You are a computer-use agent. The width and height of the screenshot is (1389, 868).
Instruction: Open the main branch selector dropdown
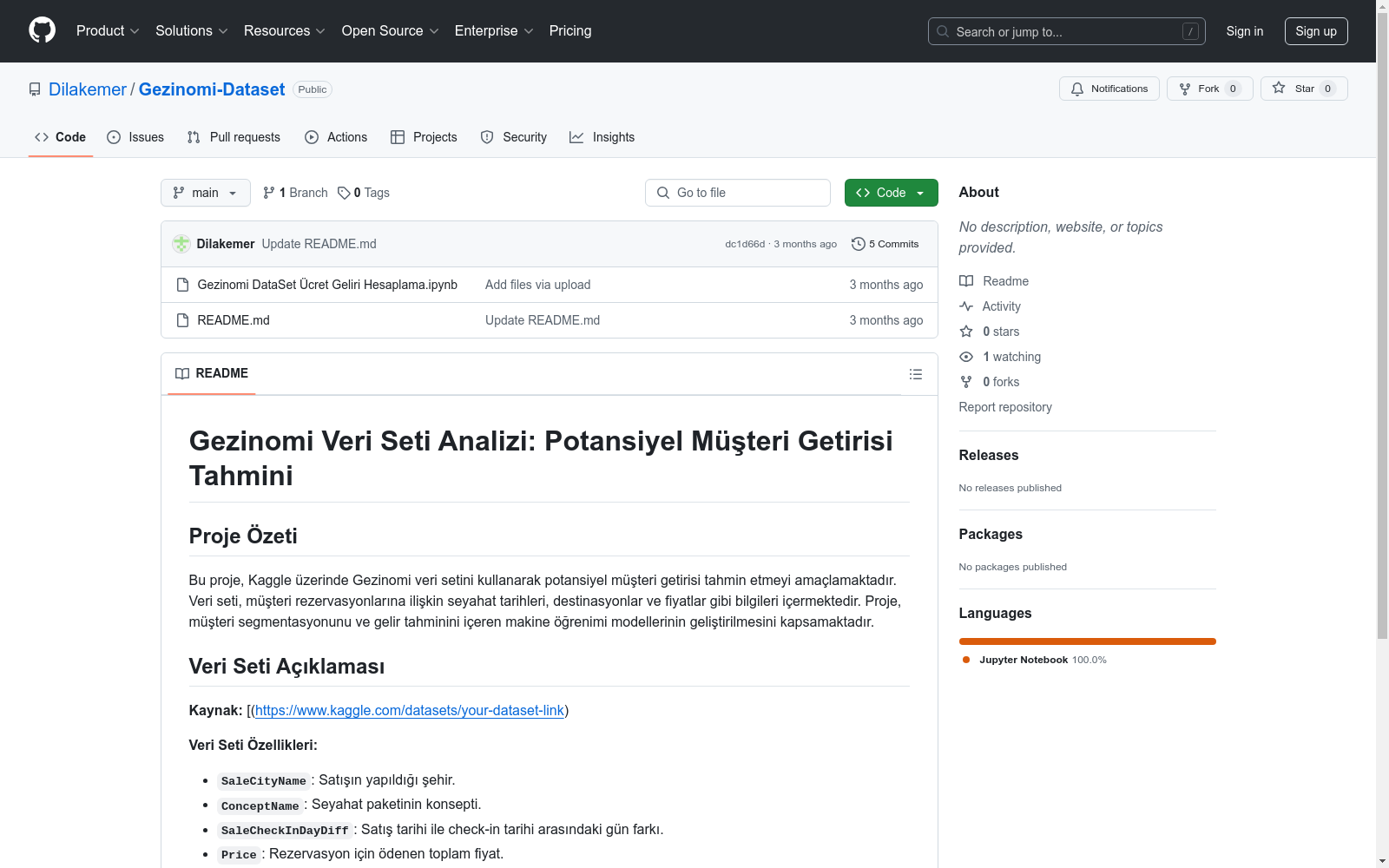206,193
